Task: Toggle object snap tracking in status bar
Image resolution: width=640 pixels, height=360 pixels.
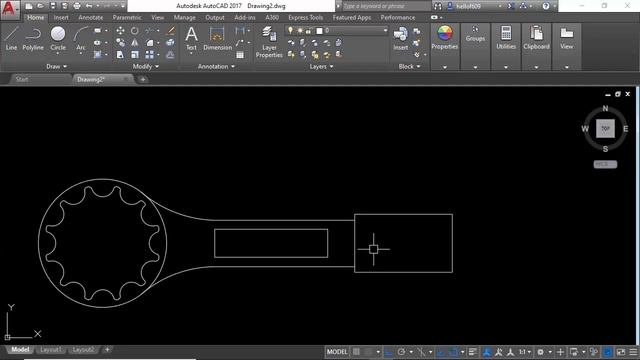Action: [x=440, y=352]
